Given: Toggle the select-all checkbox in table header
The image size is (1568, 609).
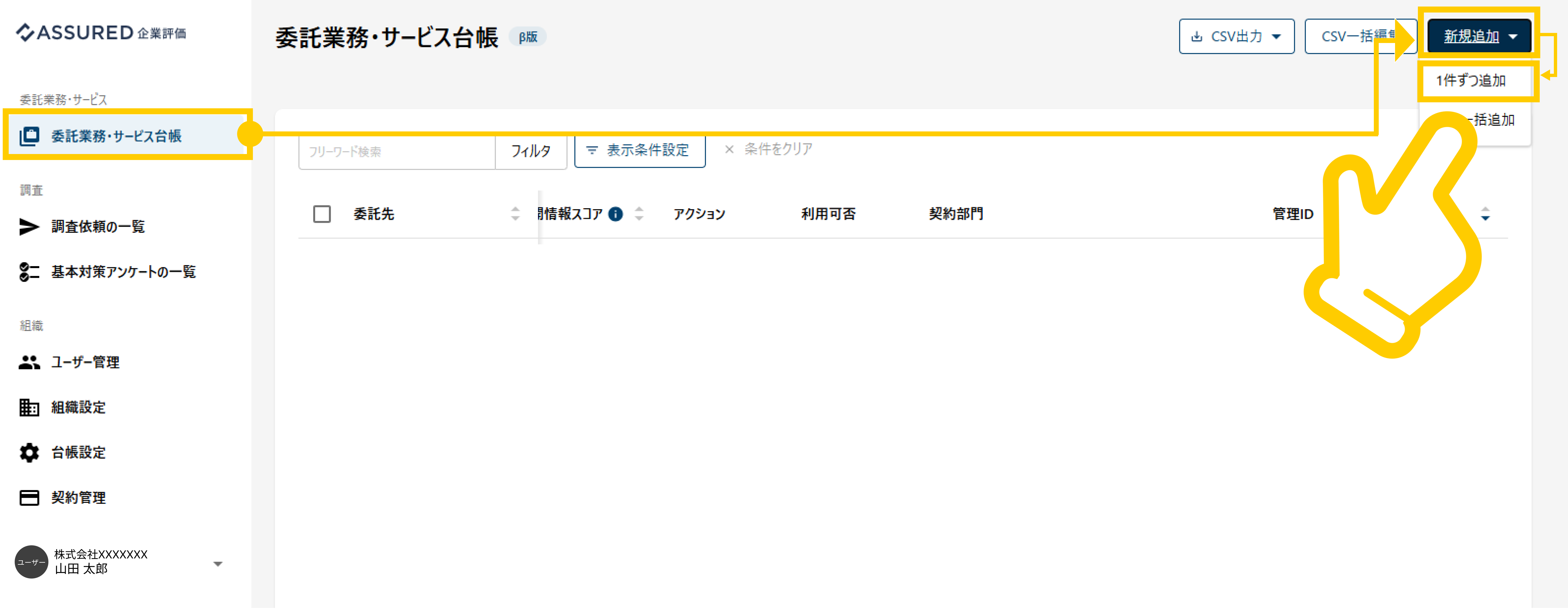Looking at the screenshot, I should point(322,214).
